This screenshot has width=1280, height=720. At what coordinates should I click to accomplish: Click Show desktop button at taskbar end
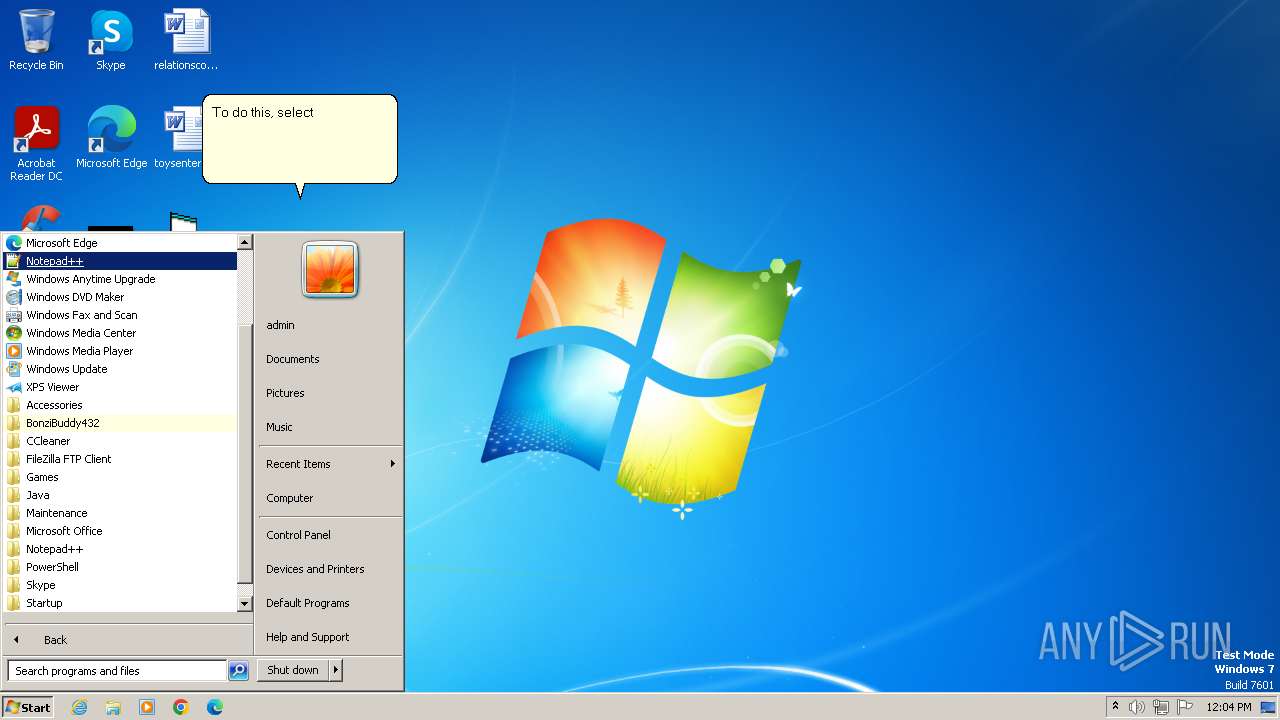pos(1268,707)
